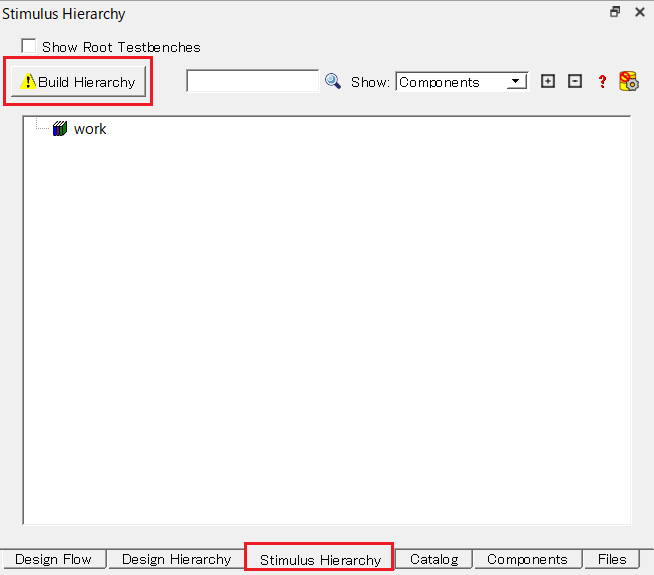Enable the Show Root Testbenches checkbox
The height and width of the screenshot is (575, 654).
pos(29,46)
